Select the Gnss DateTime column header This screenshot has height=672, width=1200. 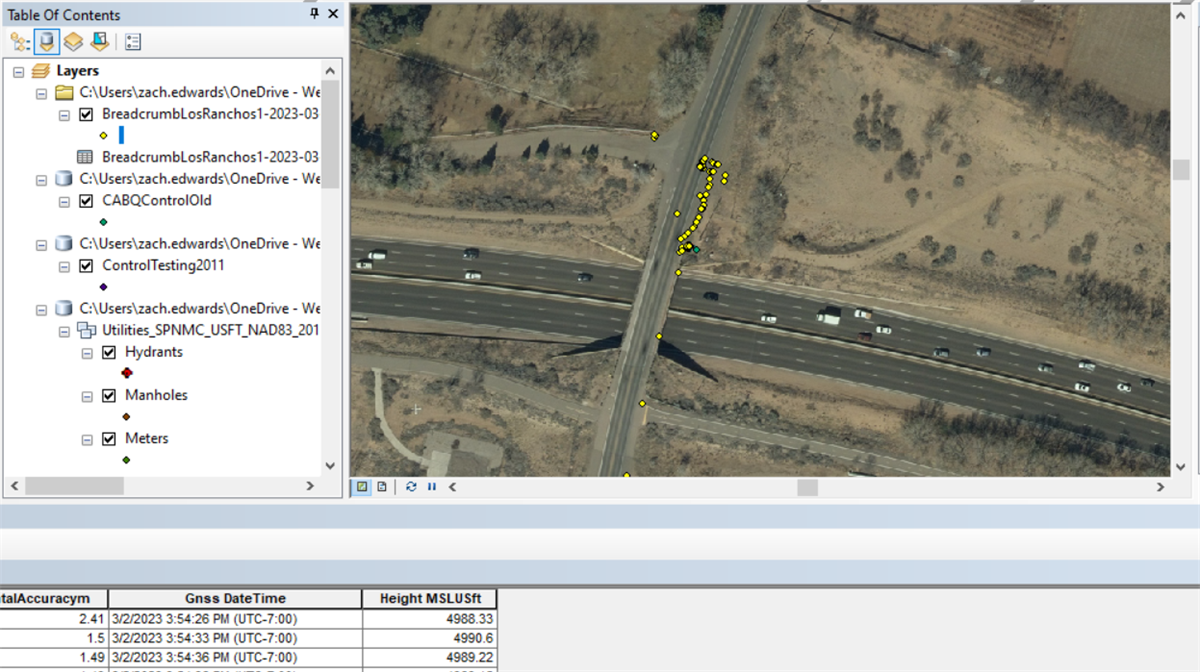point(235,598)
